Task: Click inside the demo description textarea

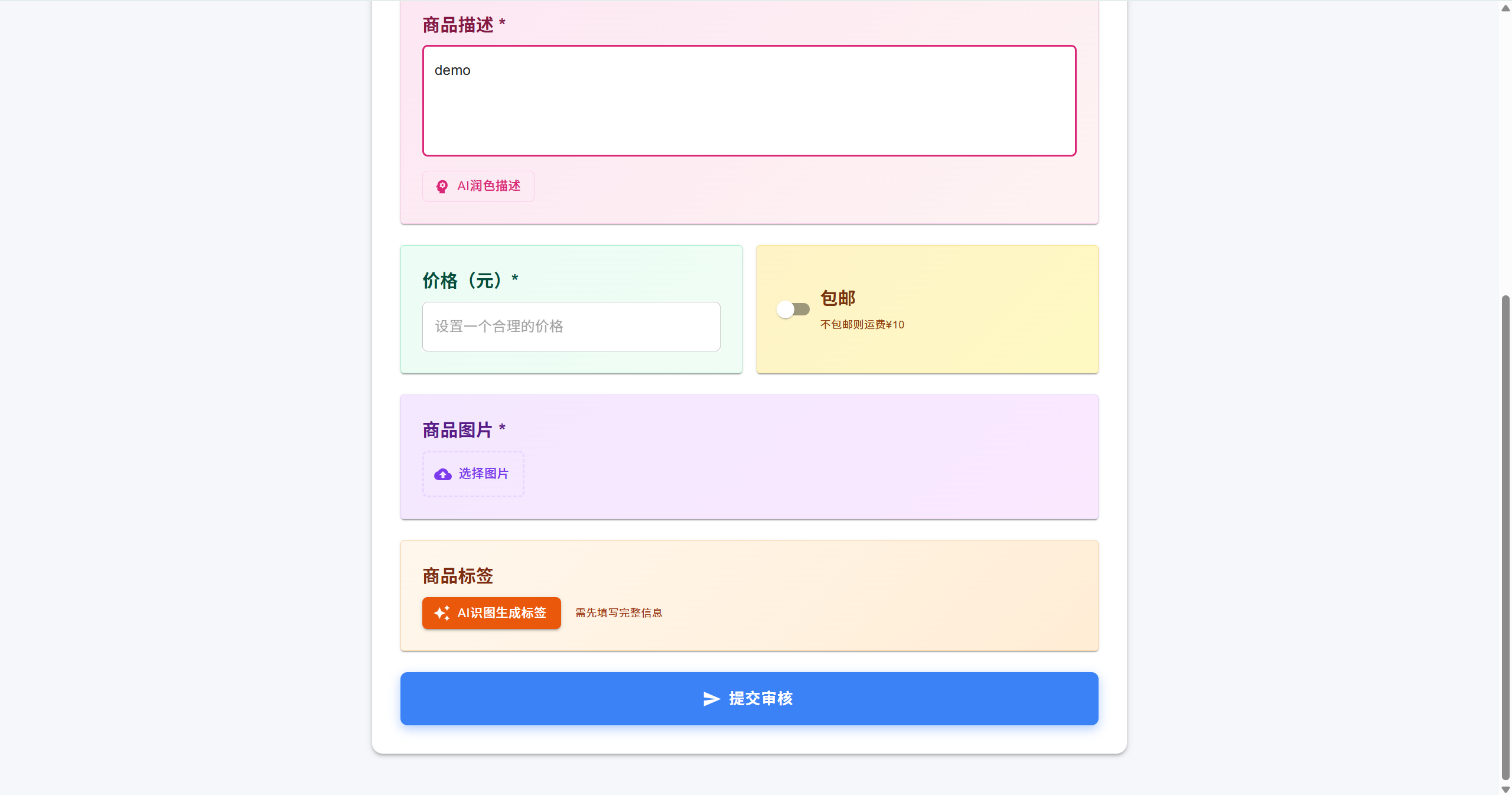Action: [x=748, y=100]
